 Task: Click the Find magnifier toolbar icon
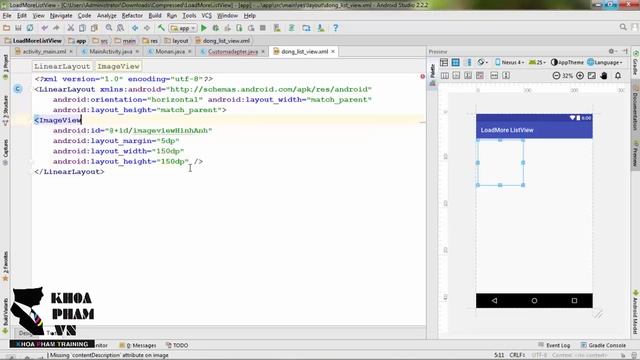pyautogui.click(x=109, y=28)
